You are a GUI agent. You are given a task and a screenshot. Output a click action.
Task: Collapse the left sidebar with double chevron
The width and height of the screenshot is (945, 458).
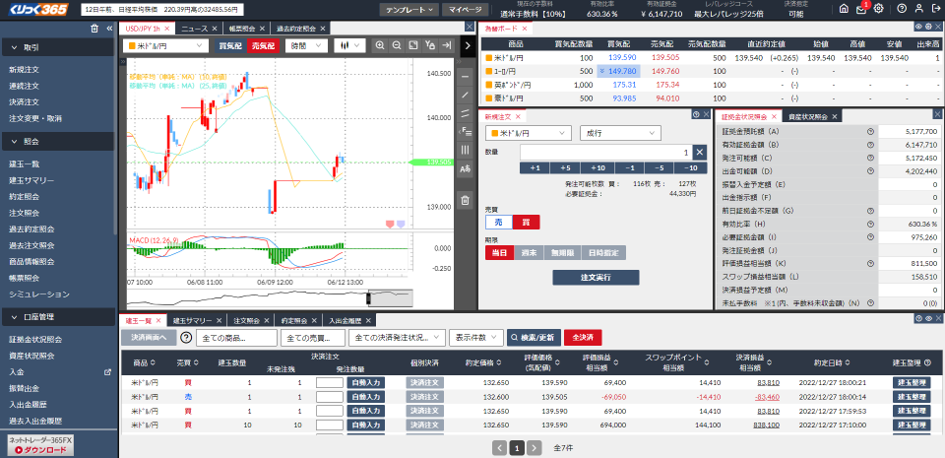click(x=109, y=28)
